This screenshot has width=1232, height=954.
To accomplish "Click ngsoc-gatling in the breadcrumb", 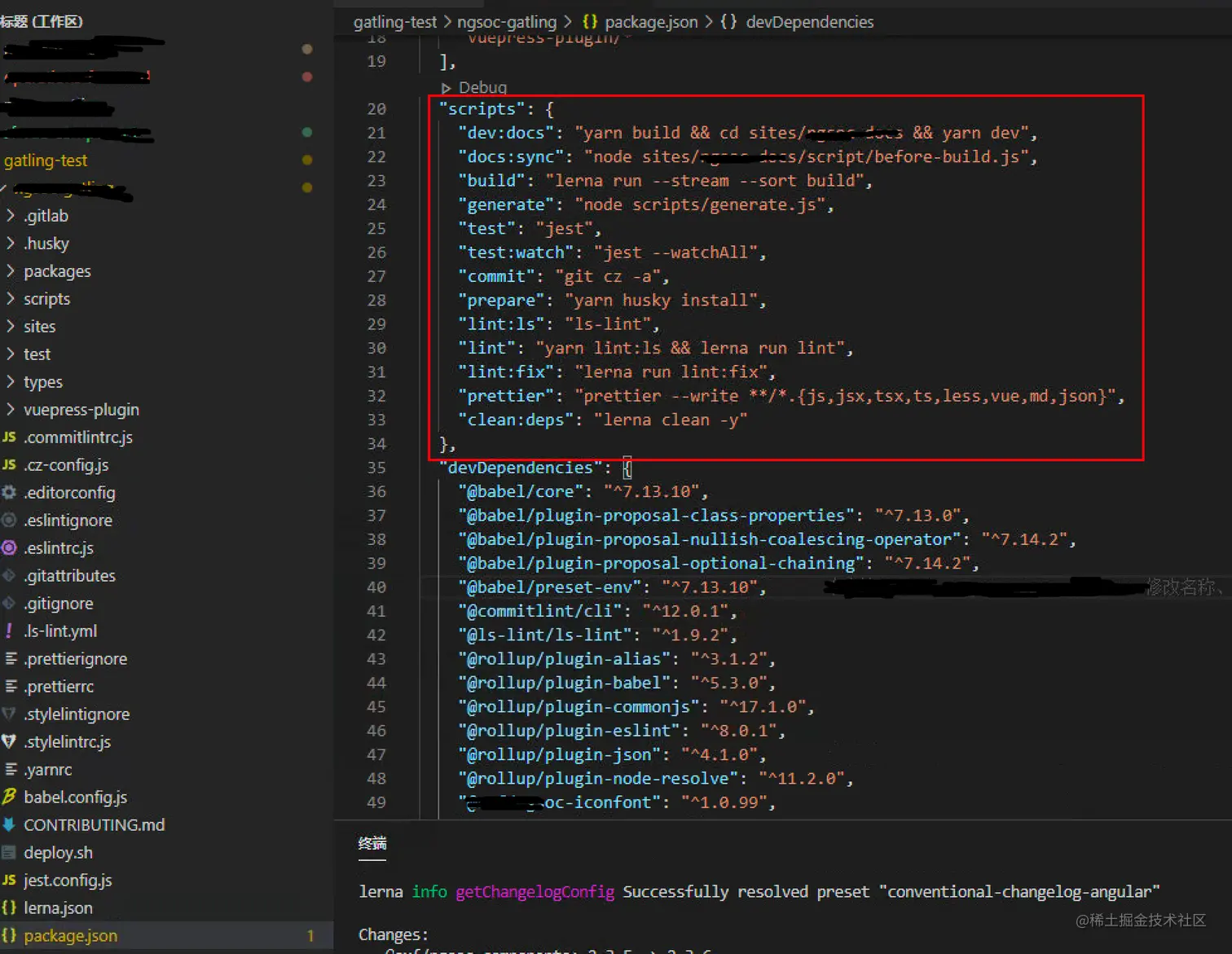I will (507, 22).
